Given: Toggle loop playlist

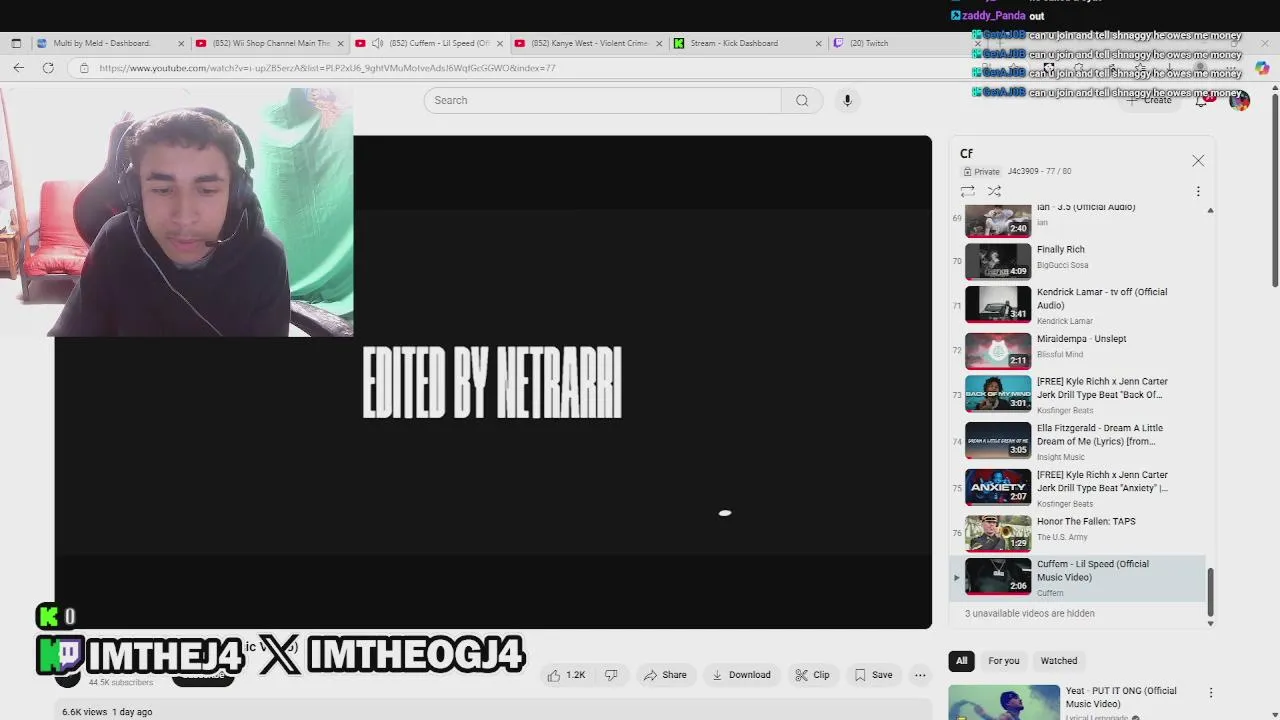Looking at the screenshot, I should [x=967, y=191].
